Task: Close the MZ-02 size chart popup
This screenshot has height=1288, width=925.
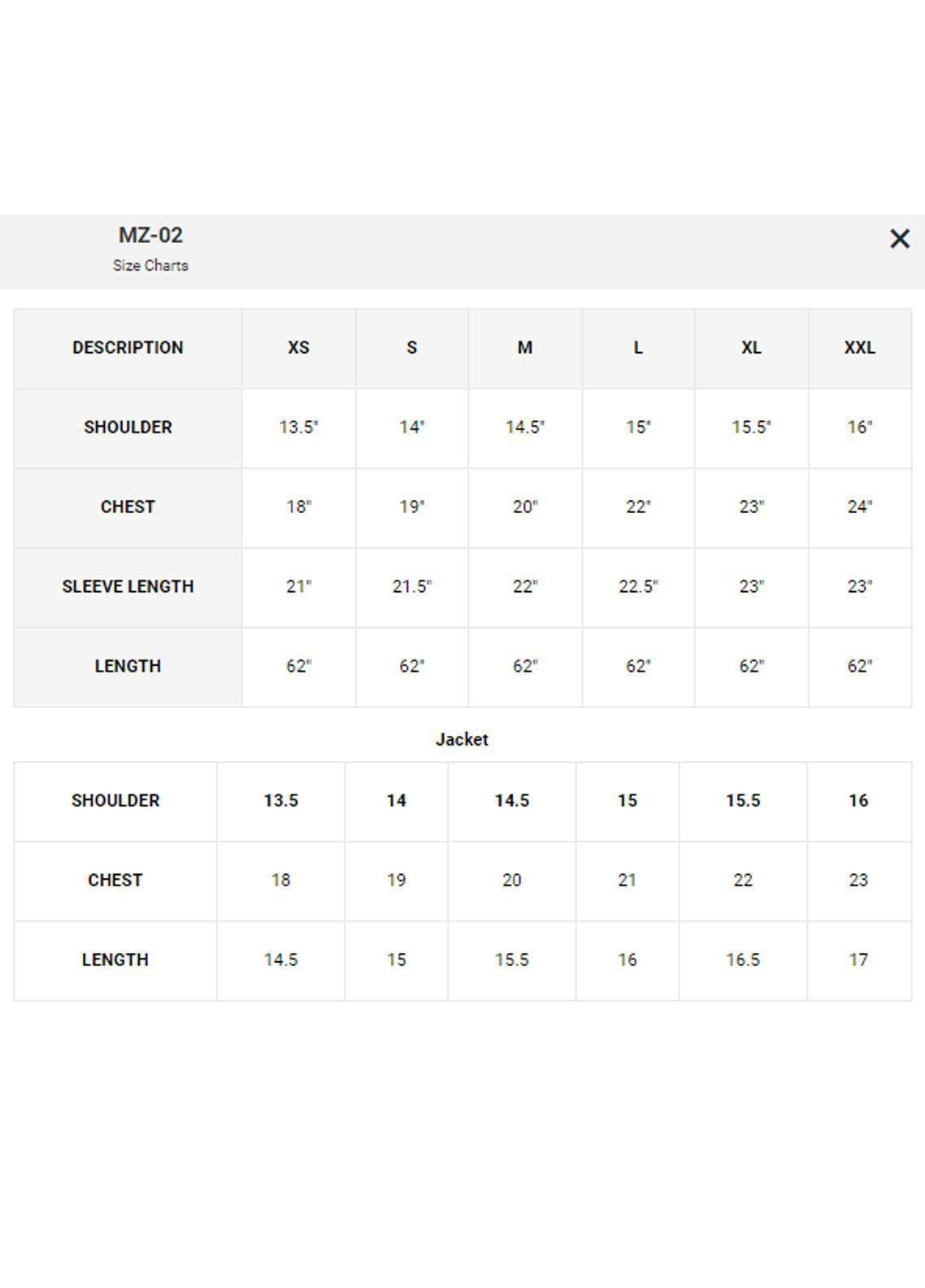Action: (x=899, y=239)
